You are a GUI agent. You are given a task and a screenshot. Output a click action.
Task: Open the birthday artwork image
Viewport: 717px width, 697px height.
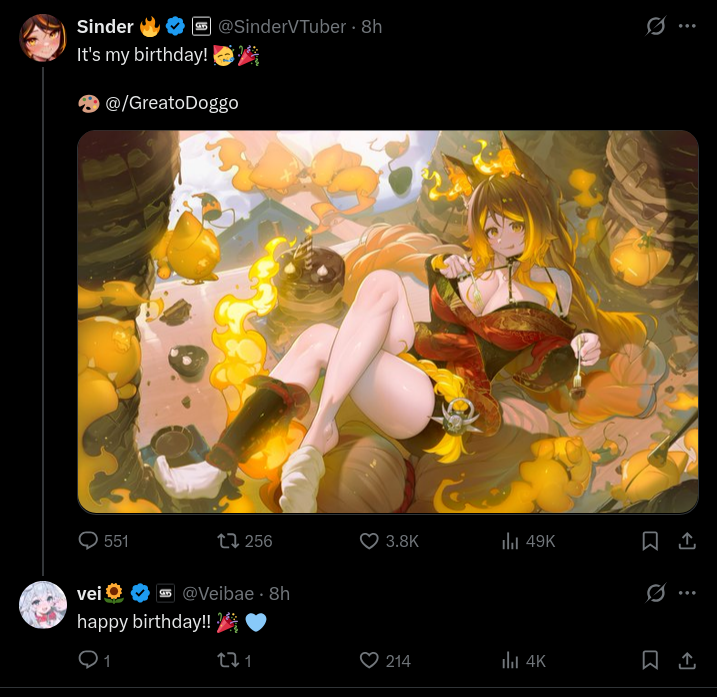pyautogui.click(x=388, y=322)
